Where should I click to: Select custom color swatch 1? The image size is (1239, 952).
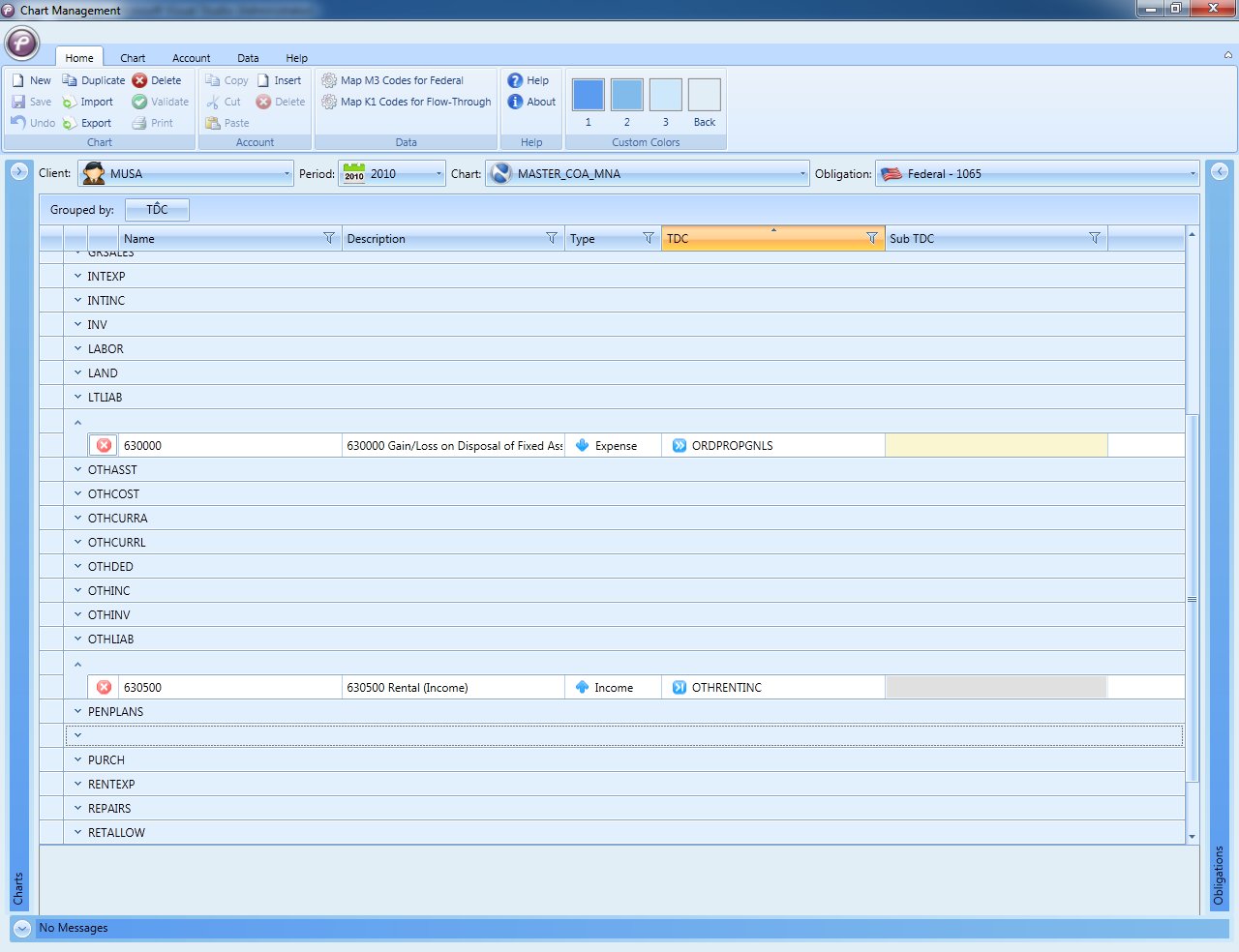589,95
